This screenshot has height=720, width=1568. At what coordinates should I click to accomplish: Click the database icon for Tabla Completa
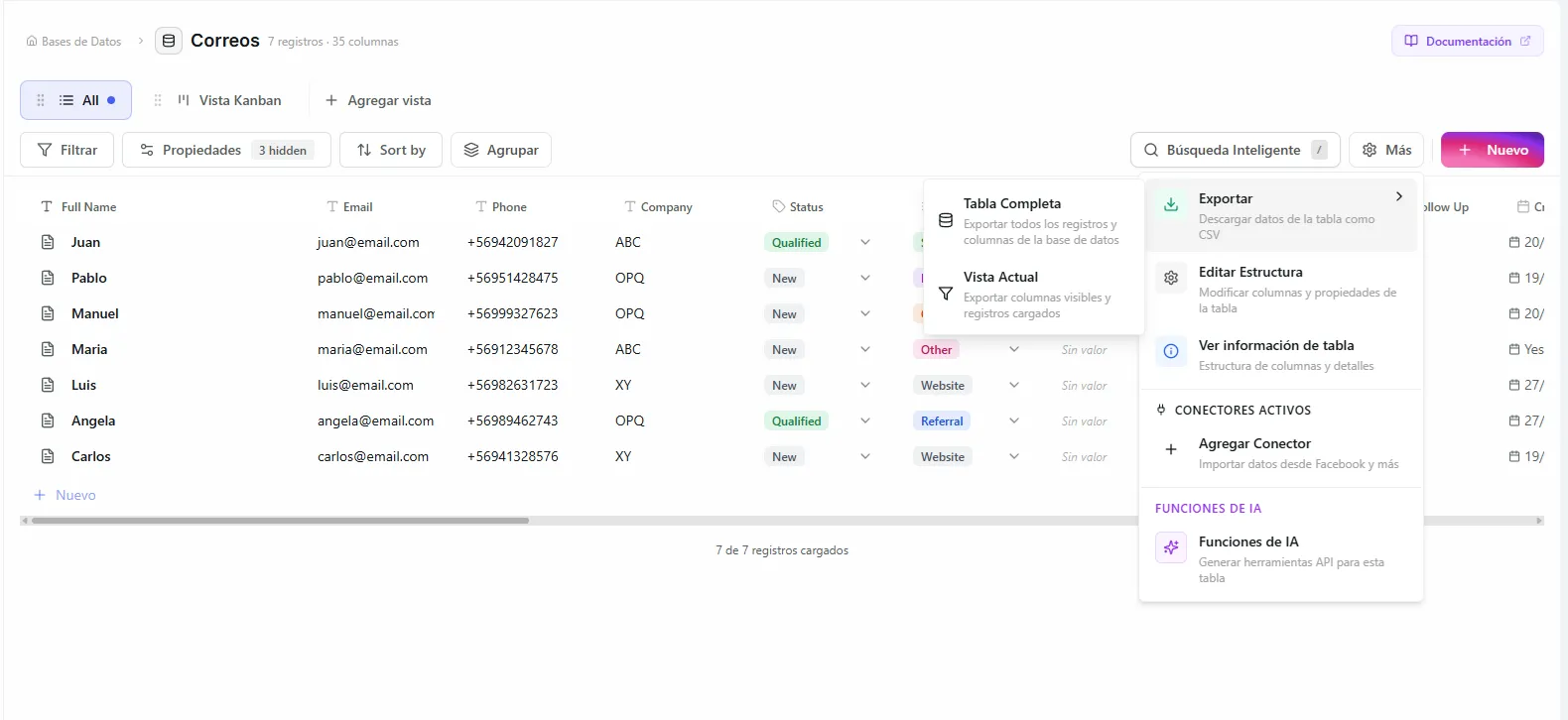tap(946, 220)
